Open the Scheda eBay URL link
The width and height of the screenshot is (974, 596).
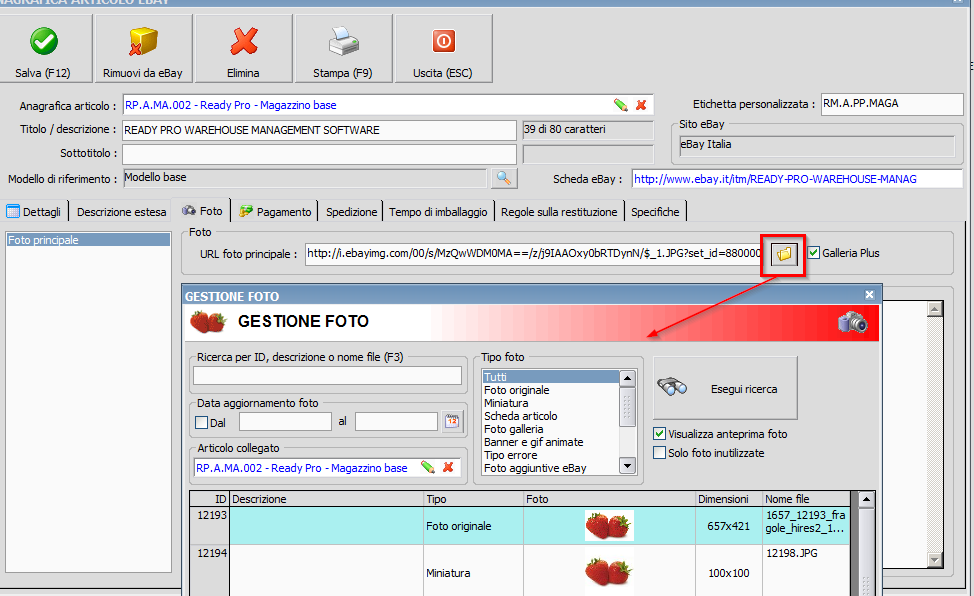775,179
